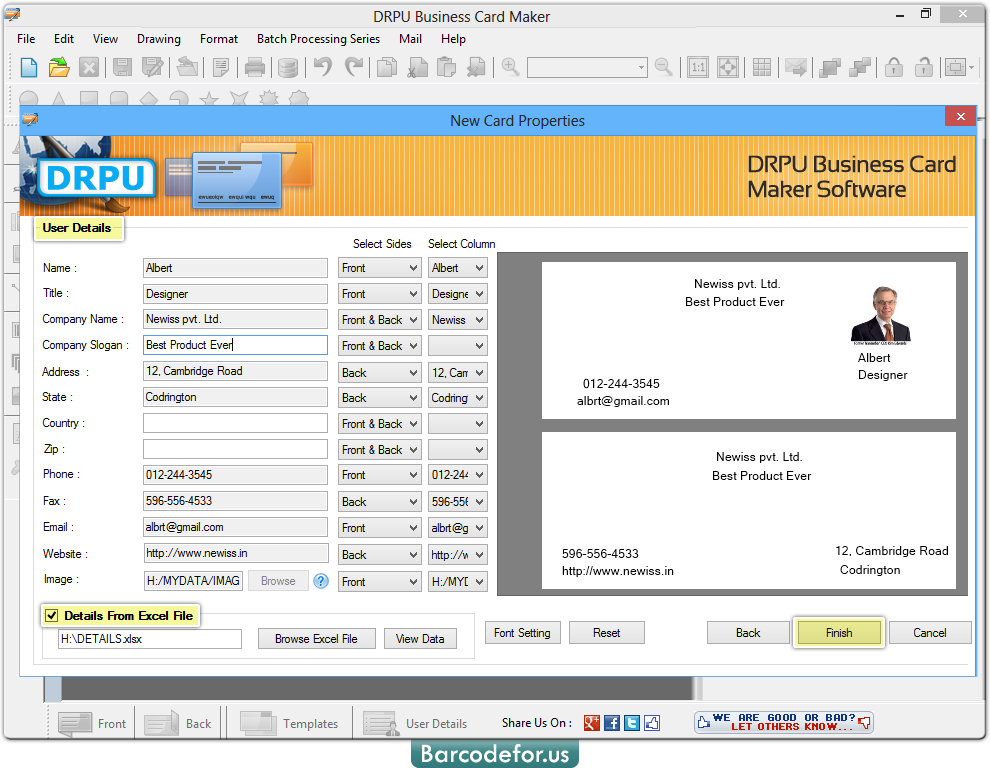Click the We Are Good Or Bad banner
This screenshot has height=768, width=990.
click(784, 723)
